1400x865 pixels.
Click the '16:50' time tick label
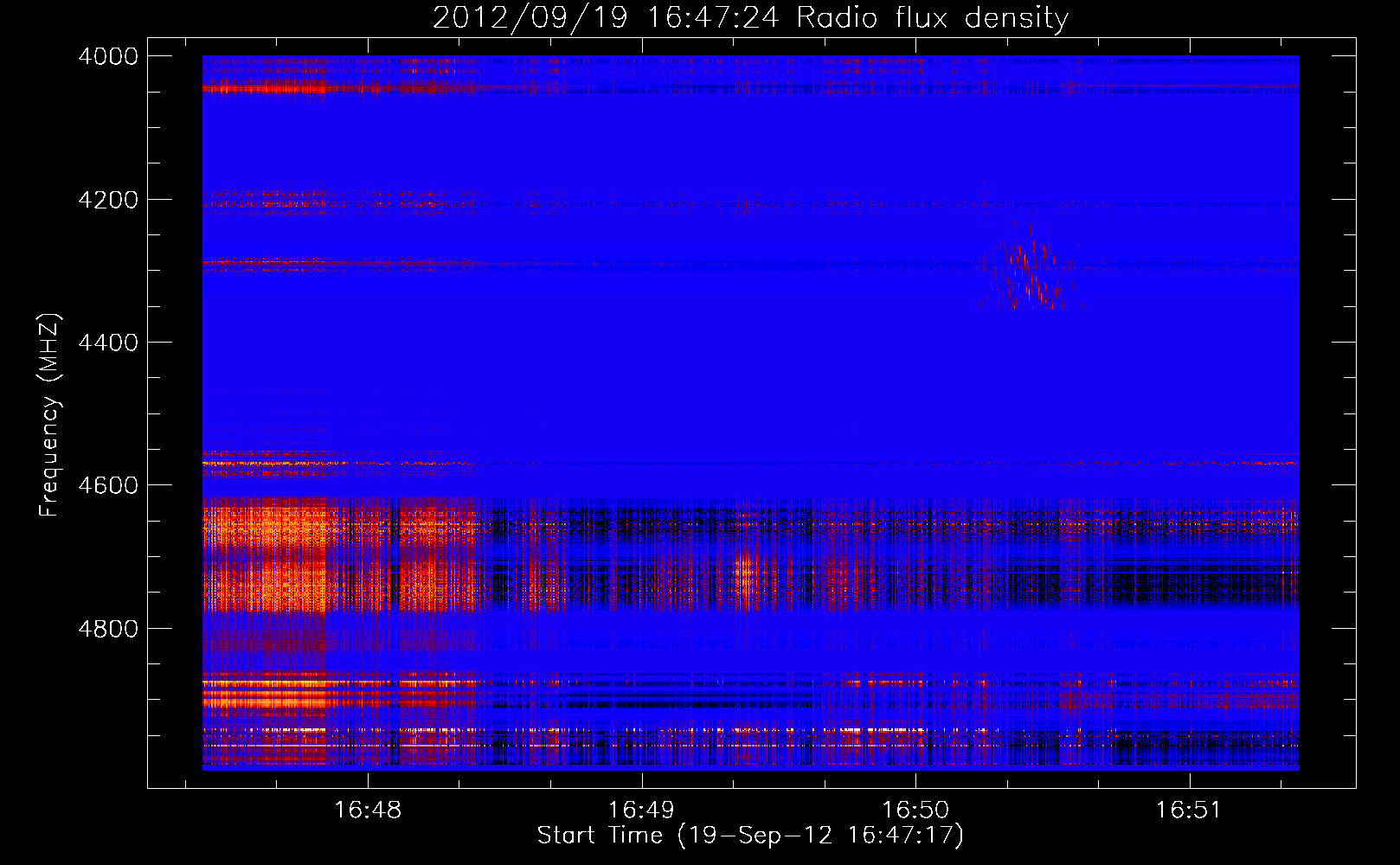[915, 810]
